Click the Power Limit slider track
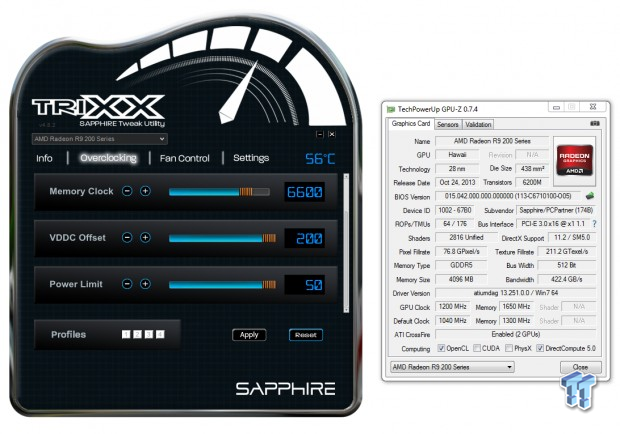This screenshot has width=620, height=434. point(222,285)
